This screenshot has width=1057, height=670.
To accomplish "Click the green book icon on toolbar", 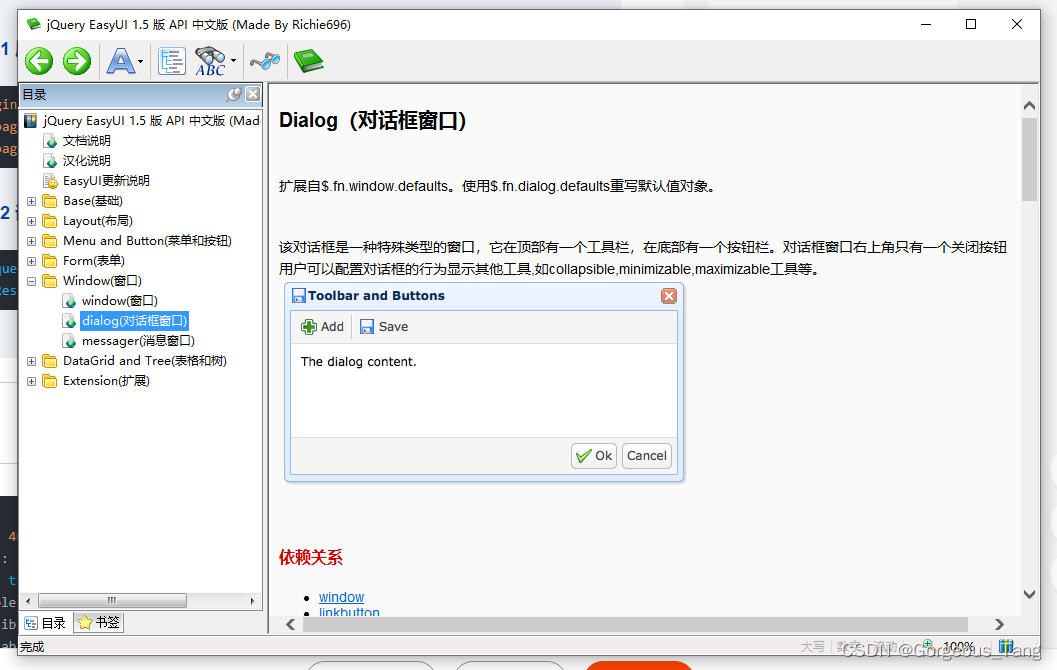I will [308, 61].
